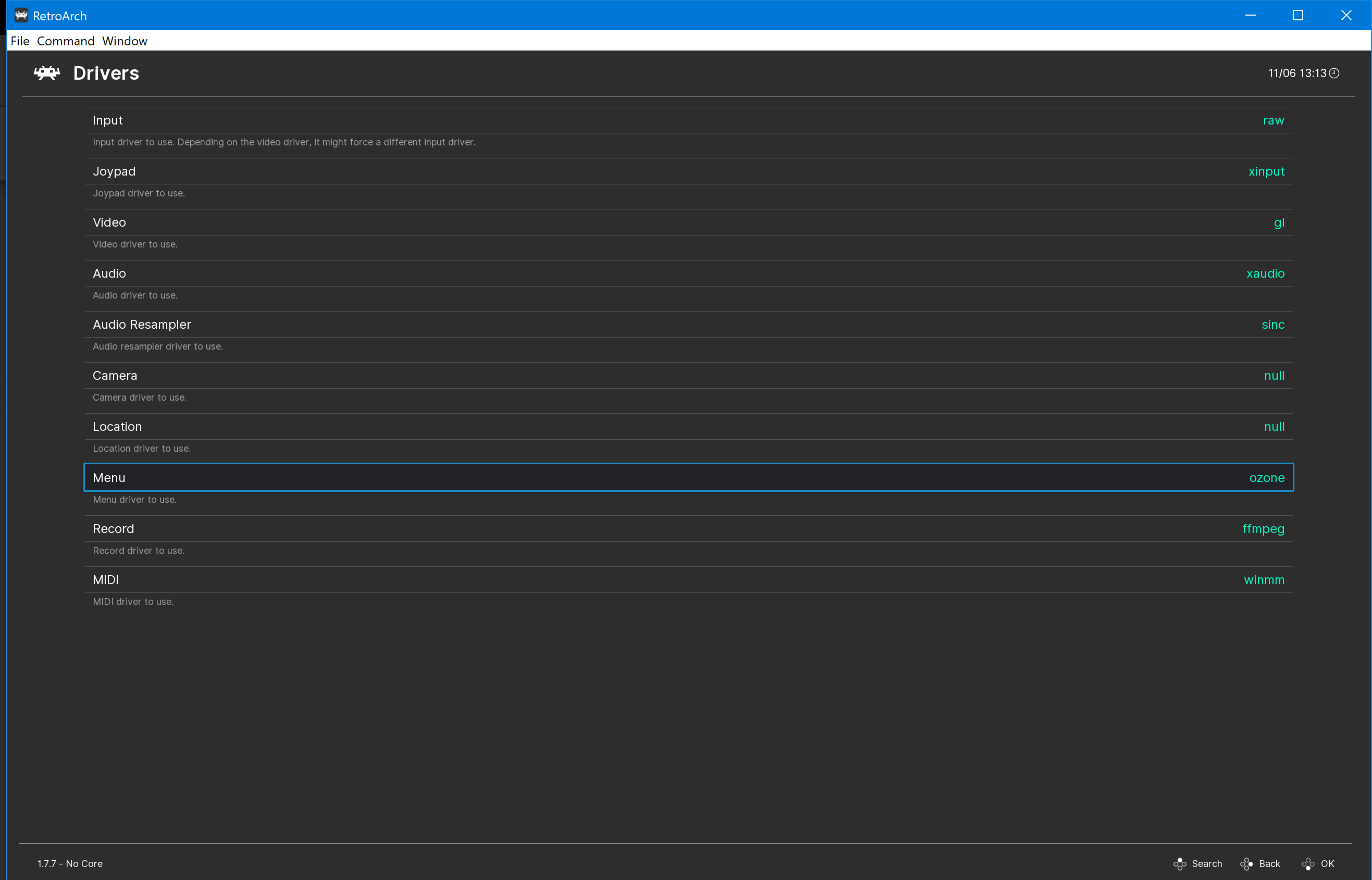Select the Camera driver row
This screenshot has width=1372, height=880.
(688, 376)
